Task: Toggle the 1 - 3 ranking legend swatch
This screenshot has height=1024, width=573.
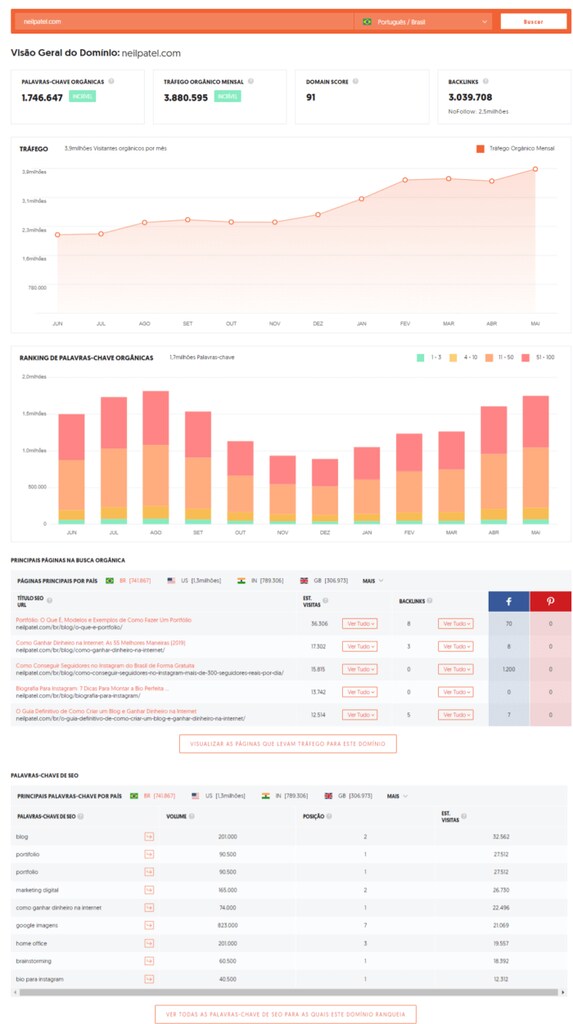Action: (420, 358)
